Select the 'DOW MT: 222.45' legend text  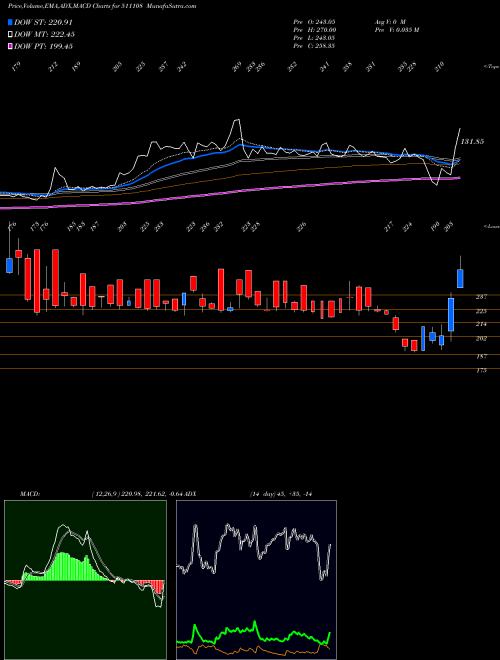pyautogui.click(x=44, y=35)
